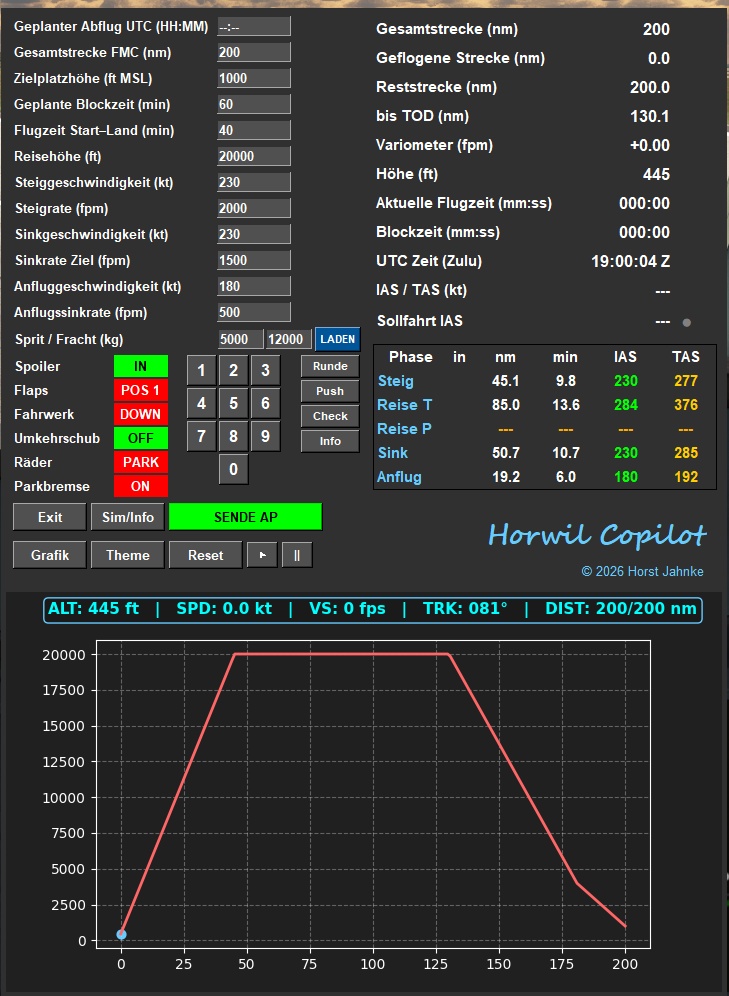Click the Zielplatzhöhe input field

(x=253, y=78)
